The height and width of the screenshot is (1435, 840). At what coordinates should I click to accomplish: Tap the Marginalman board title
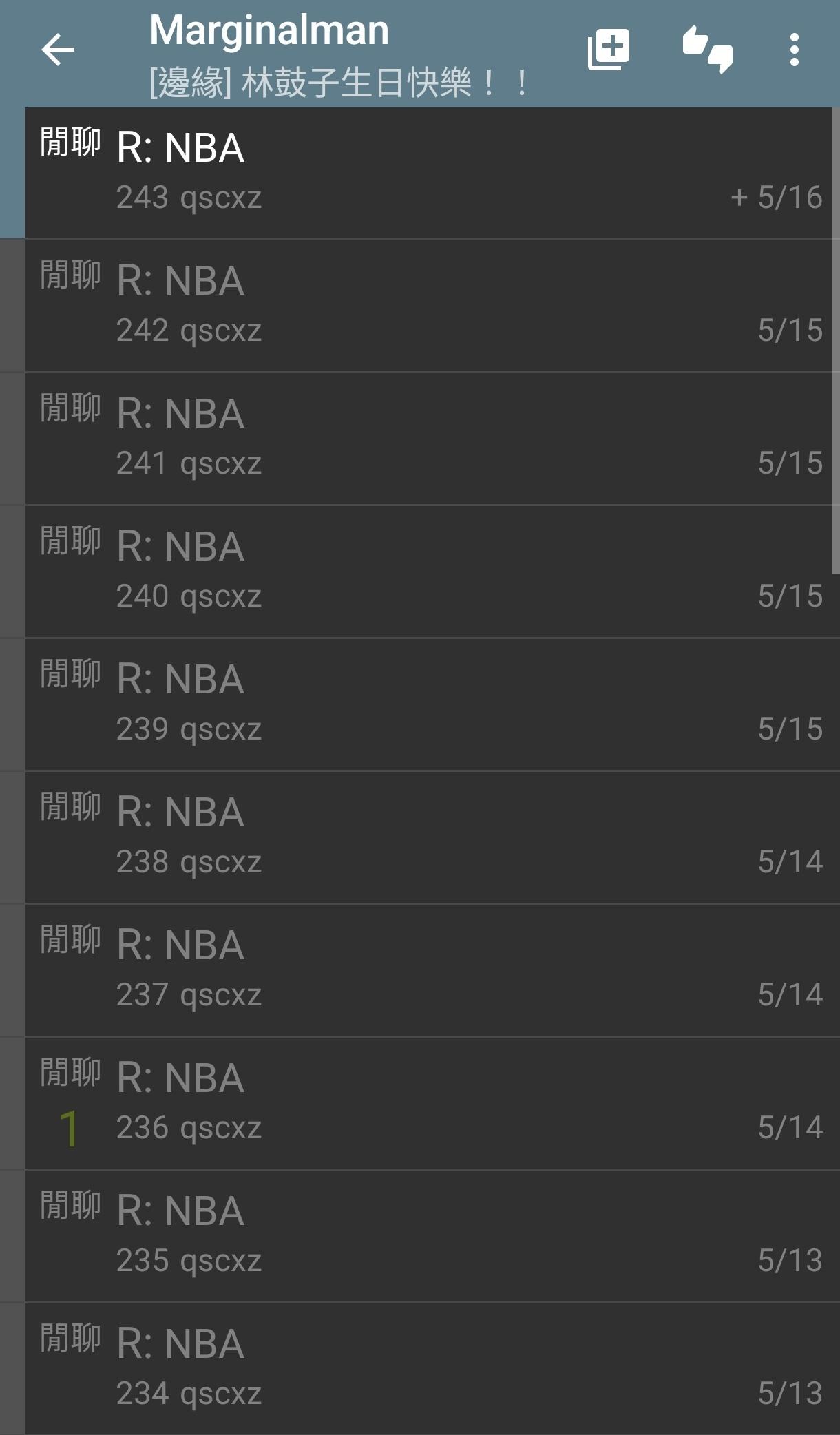[269, 30]
